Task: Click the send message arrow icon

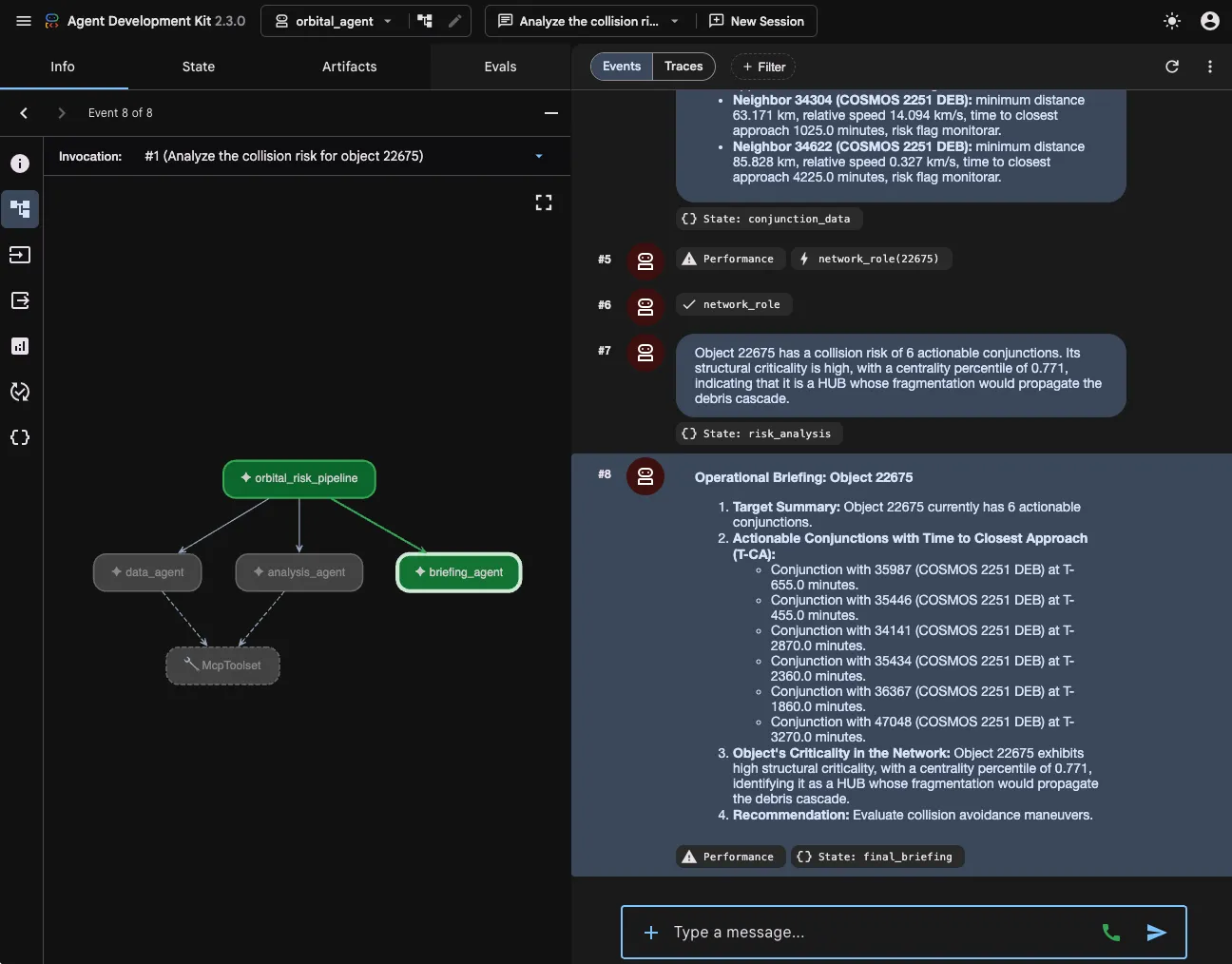Action: point(1157,933)
